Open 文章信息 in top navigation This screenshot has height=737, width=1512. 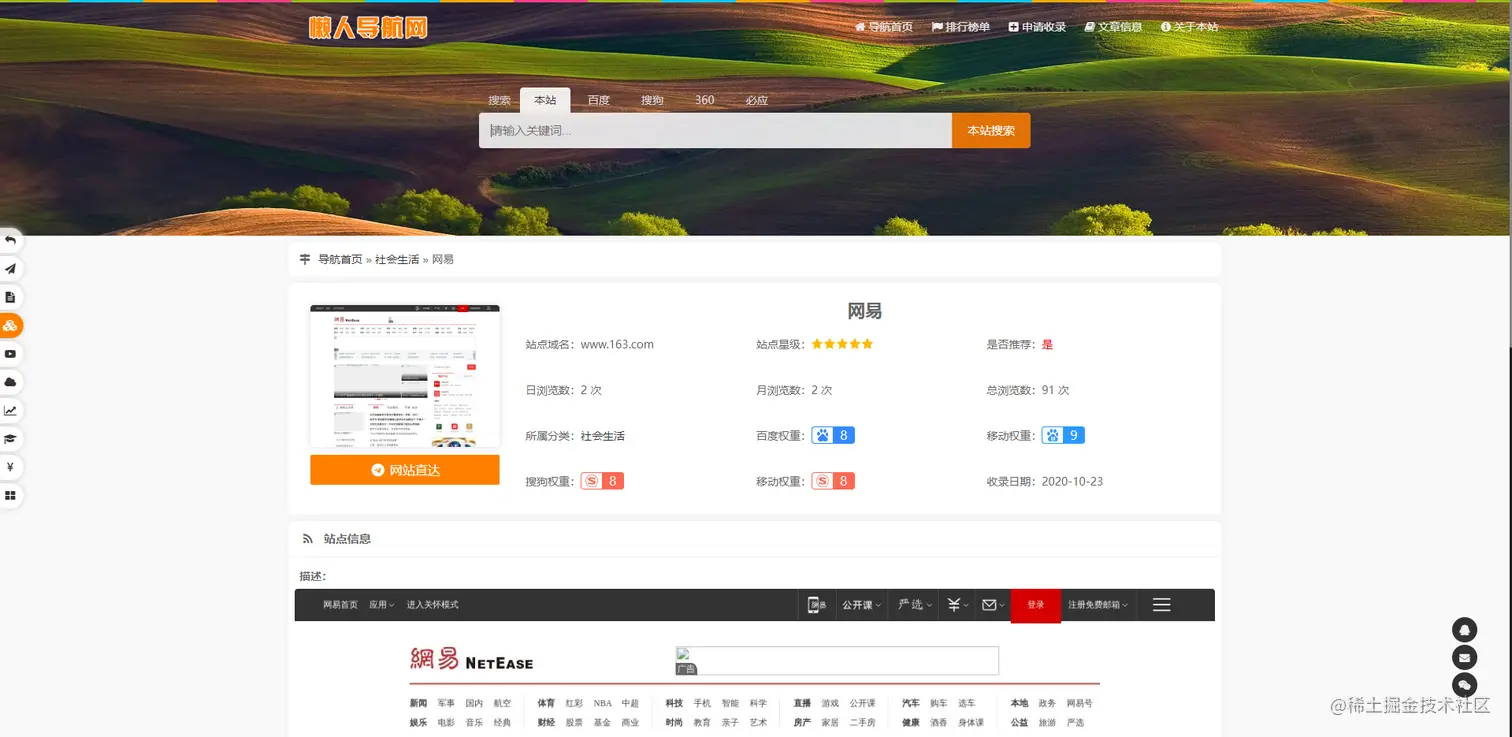coord(1113,27)
